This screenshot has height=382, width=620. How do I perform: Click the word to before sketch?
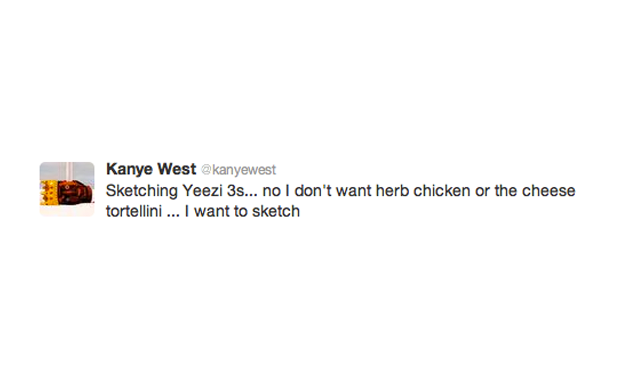click(241, 212)
